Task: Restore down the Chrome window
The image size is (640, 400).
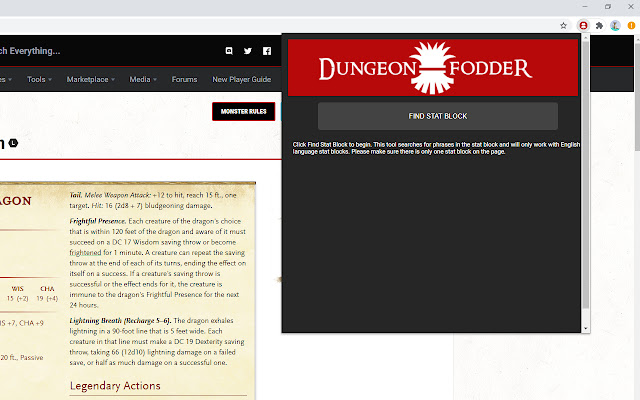Action: click(608, 7)
